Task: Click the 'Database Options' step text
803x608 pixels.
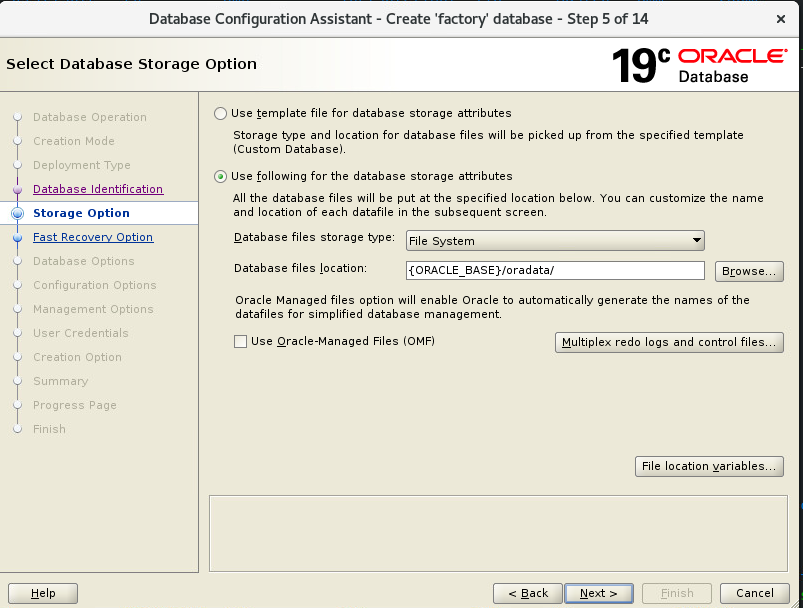Action: click(x=83, y=261)
